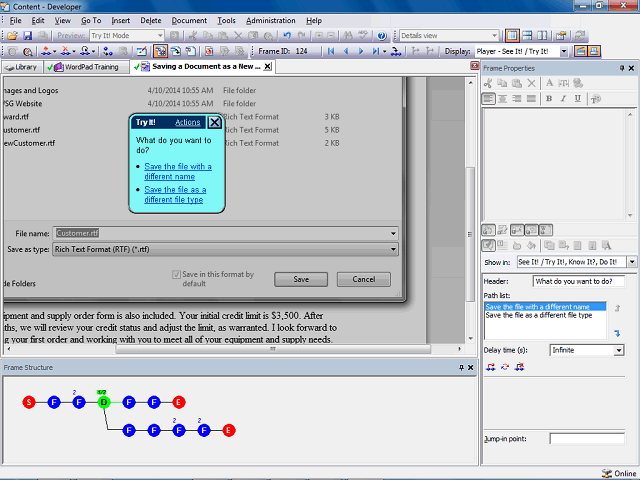Open help via the blue question mark icon
640x480 pixels.
point(382,36)
